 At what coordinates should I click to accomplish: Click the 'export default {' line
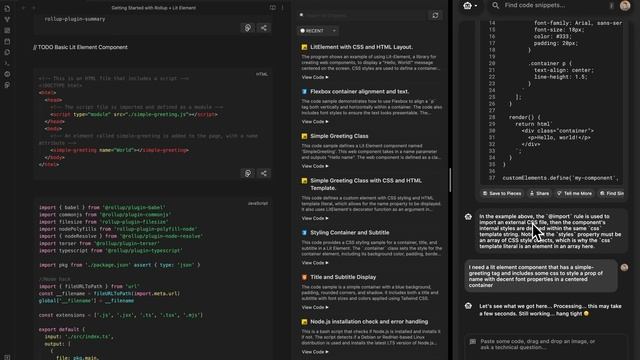pos(62,329)
